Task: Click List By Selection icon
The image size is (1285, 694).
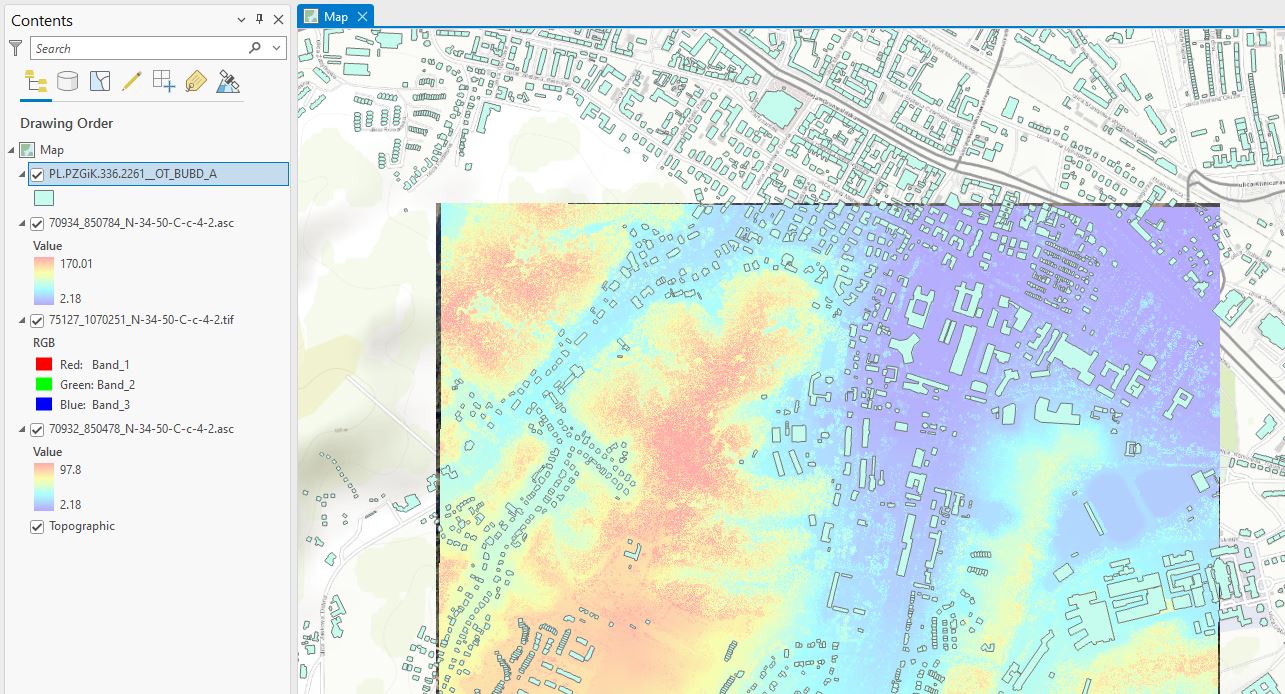Action: coord(99,82)
